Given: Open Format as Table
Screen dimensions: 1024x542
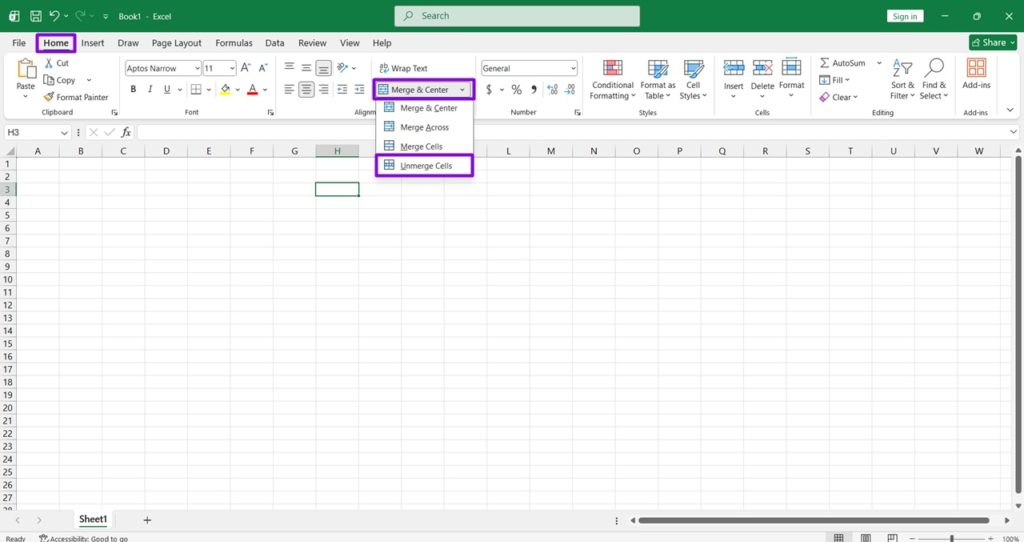Looking at the screenshot, I should 658,80.
